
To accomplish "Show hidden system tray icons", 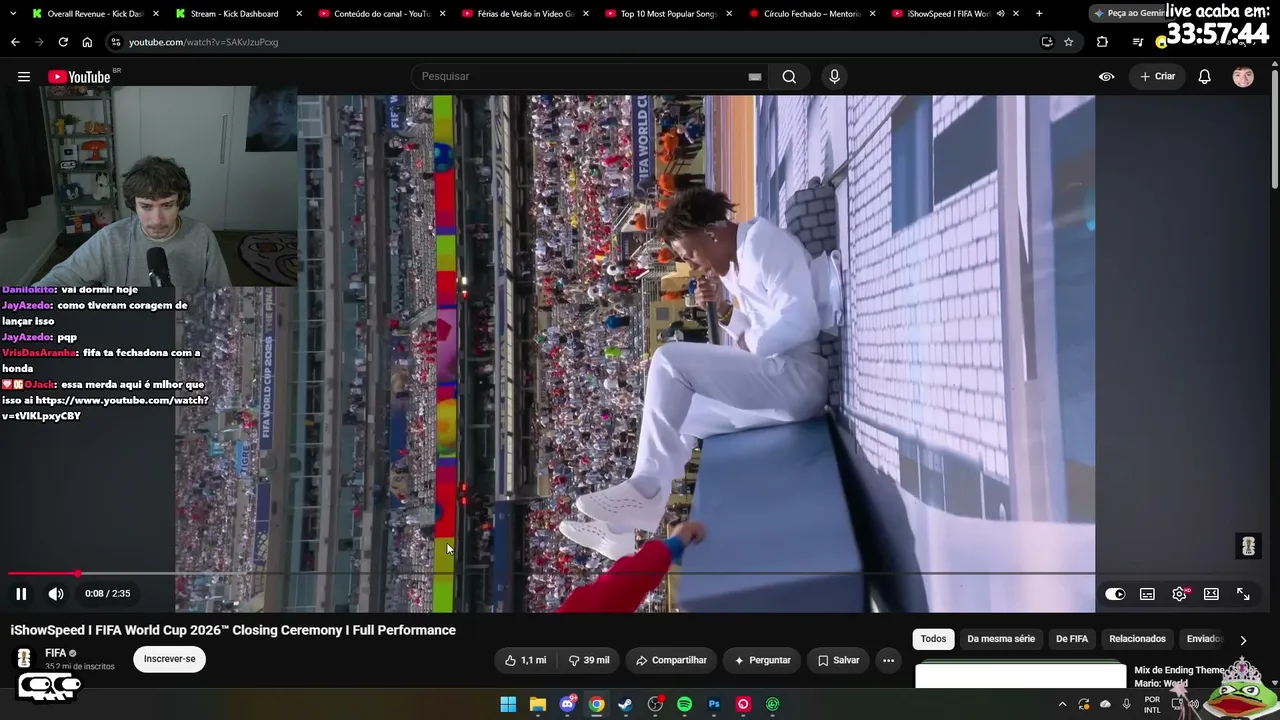I will (1062, 704).
